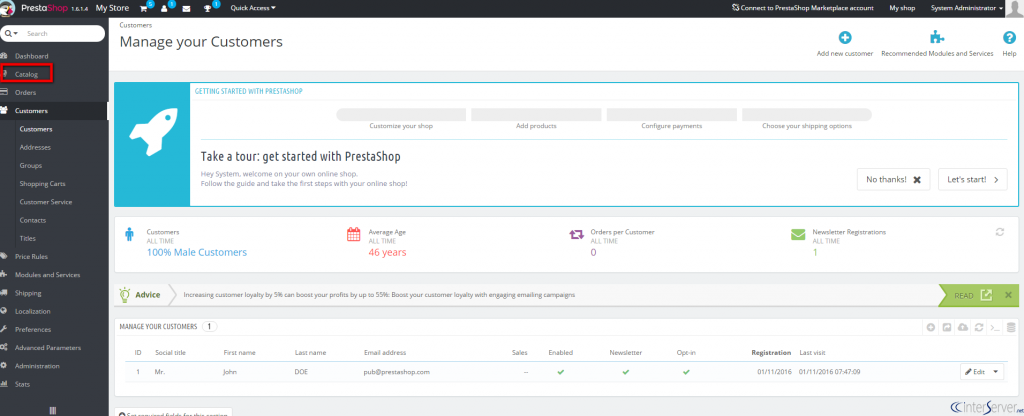
Task: Click the Let's start! button
Action: pyautogui.click(x=972, y=180)
